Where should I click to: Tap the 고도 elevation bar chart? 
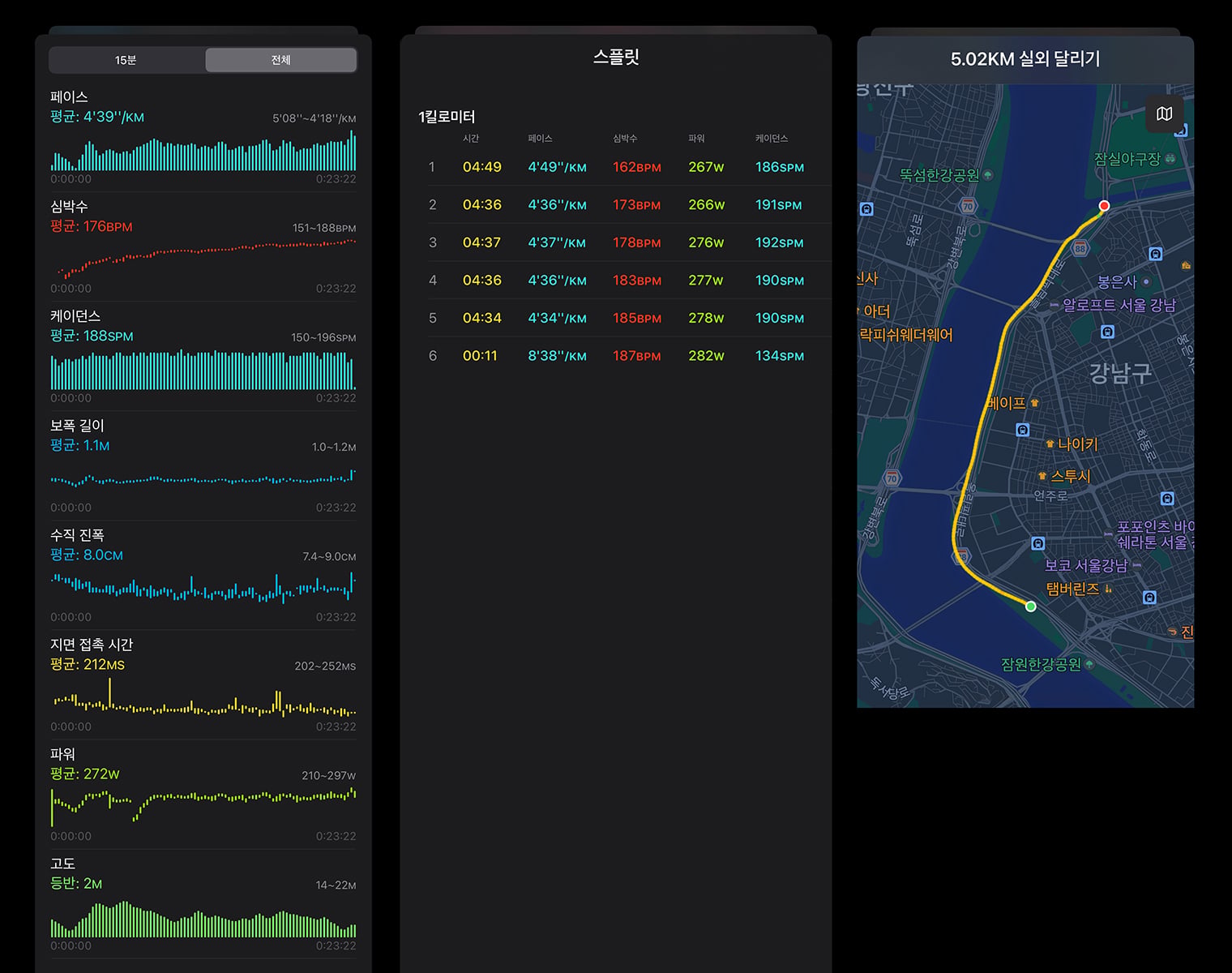pyautogui.click(x=203, y=919)
